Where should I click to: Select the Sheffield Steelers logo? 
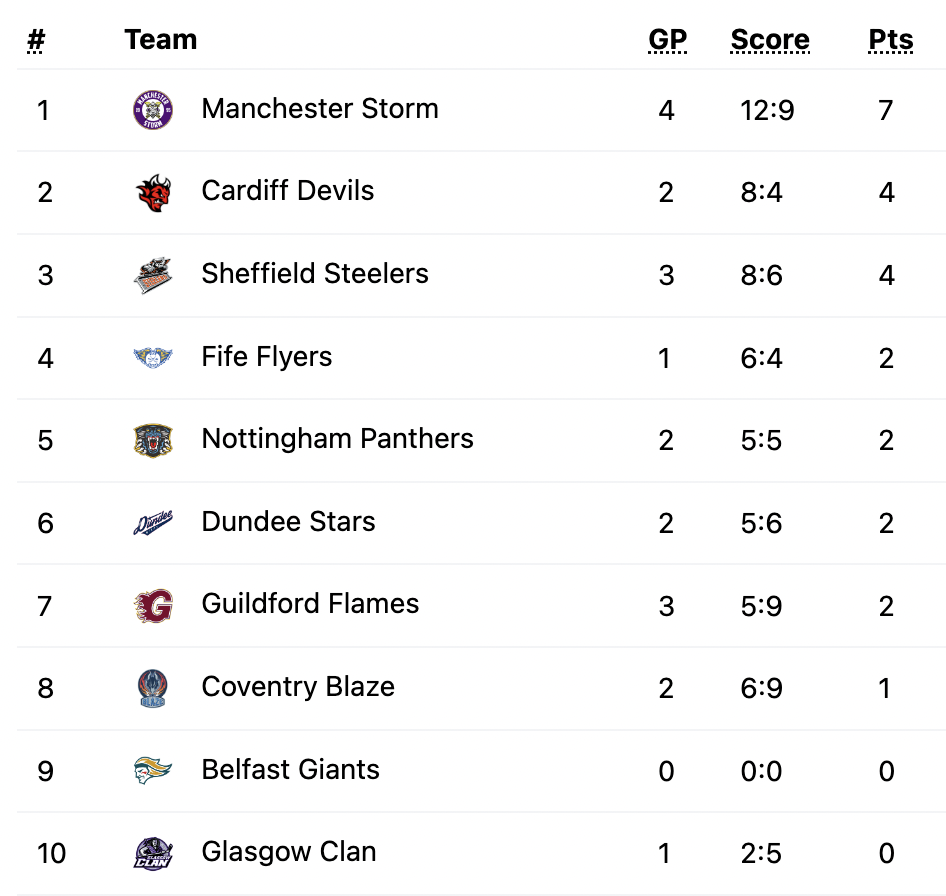coord(153,275)
